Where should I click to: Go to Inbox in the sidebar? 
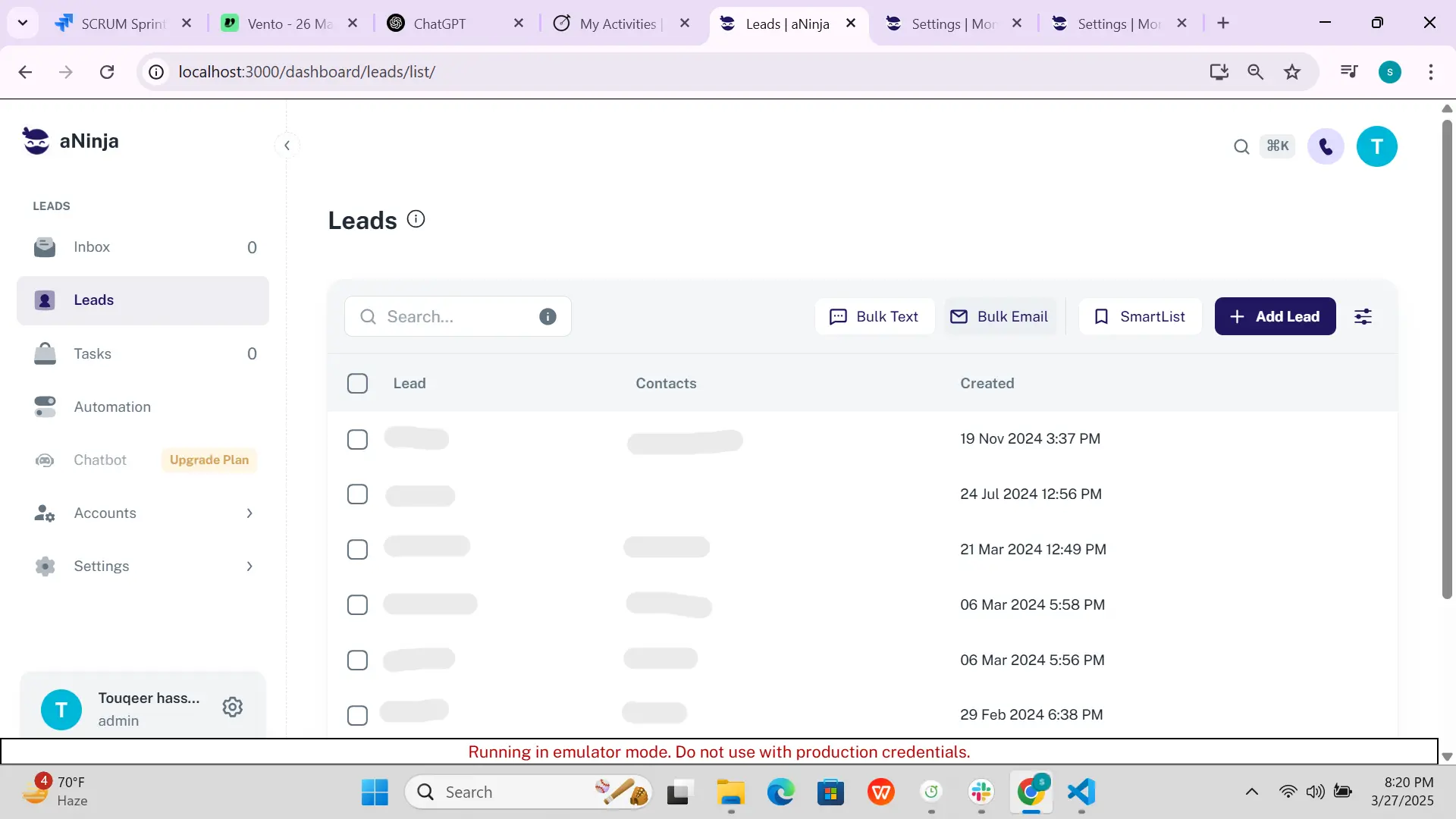point(92,247)
